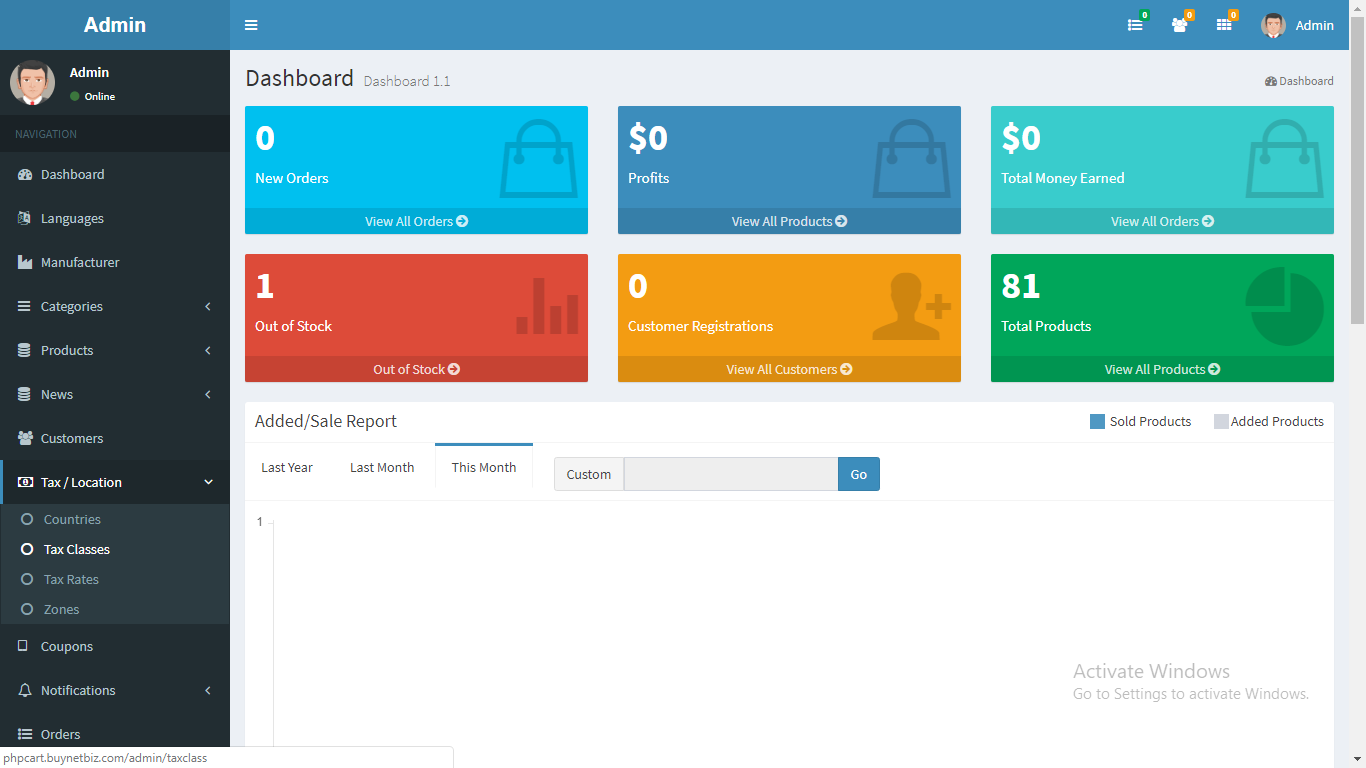Toggle the sidebar with the hamburger icon
1366x768 pixels.
251,25
